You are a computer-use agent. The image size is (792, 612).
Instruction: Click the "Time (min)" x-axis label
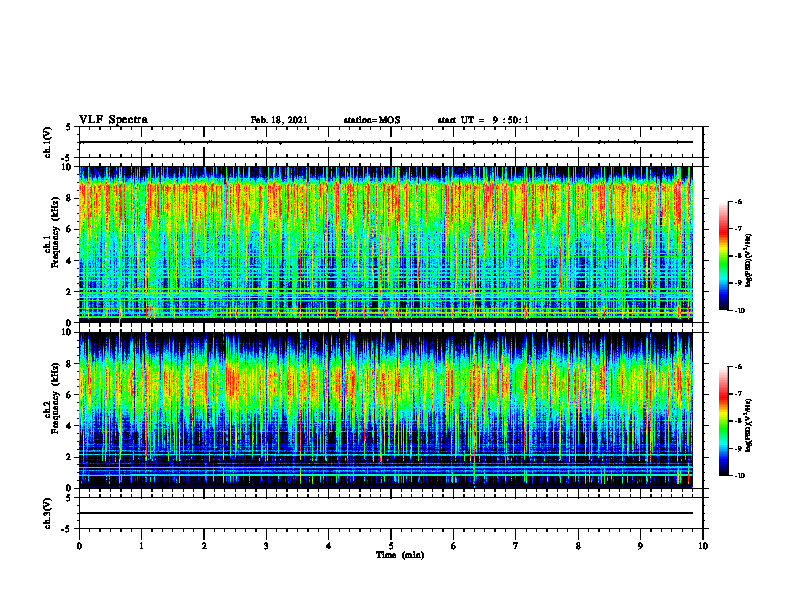[x=400, y=555]
